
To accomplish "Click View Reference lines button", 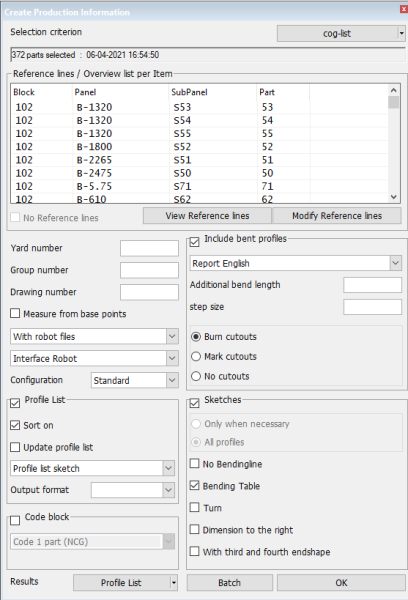I will coord(207,216).
